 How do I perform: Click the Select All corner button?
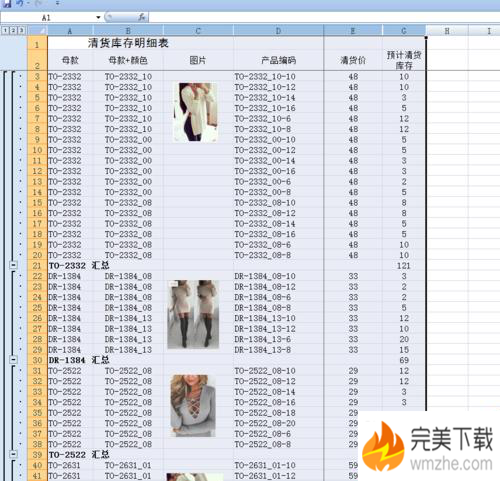click(37, 31)
